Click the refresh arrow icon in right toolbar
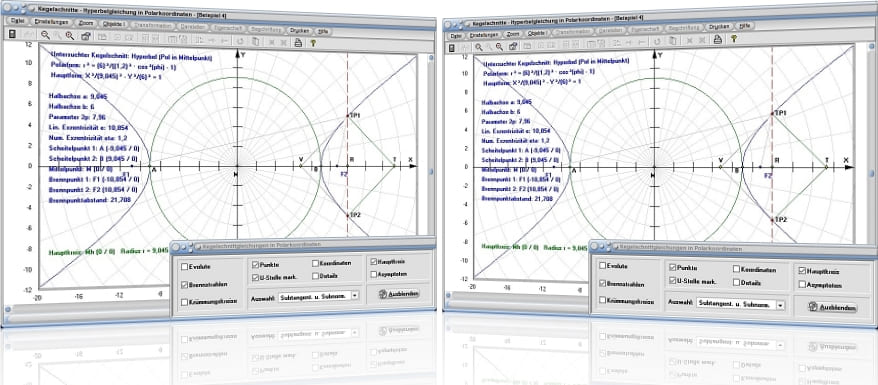Viewport: 878px width, 385px height. pos(658,41)
